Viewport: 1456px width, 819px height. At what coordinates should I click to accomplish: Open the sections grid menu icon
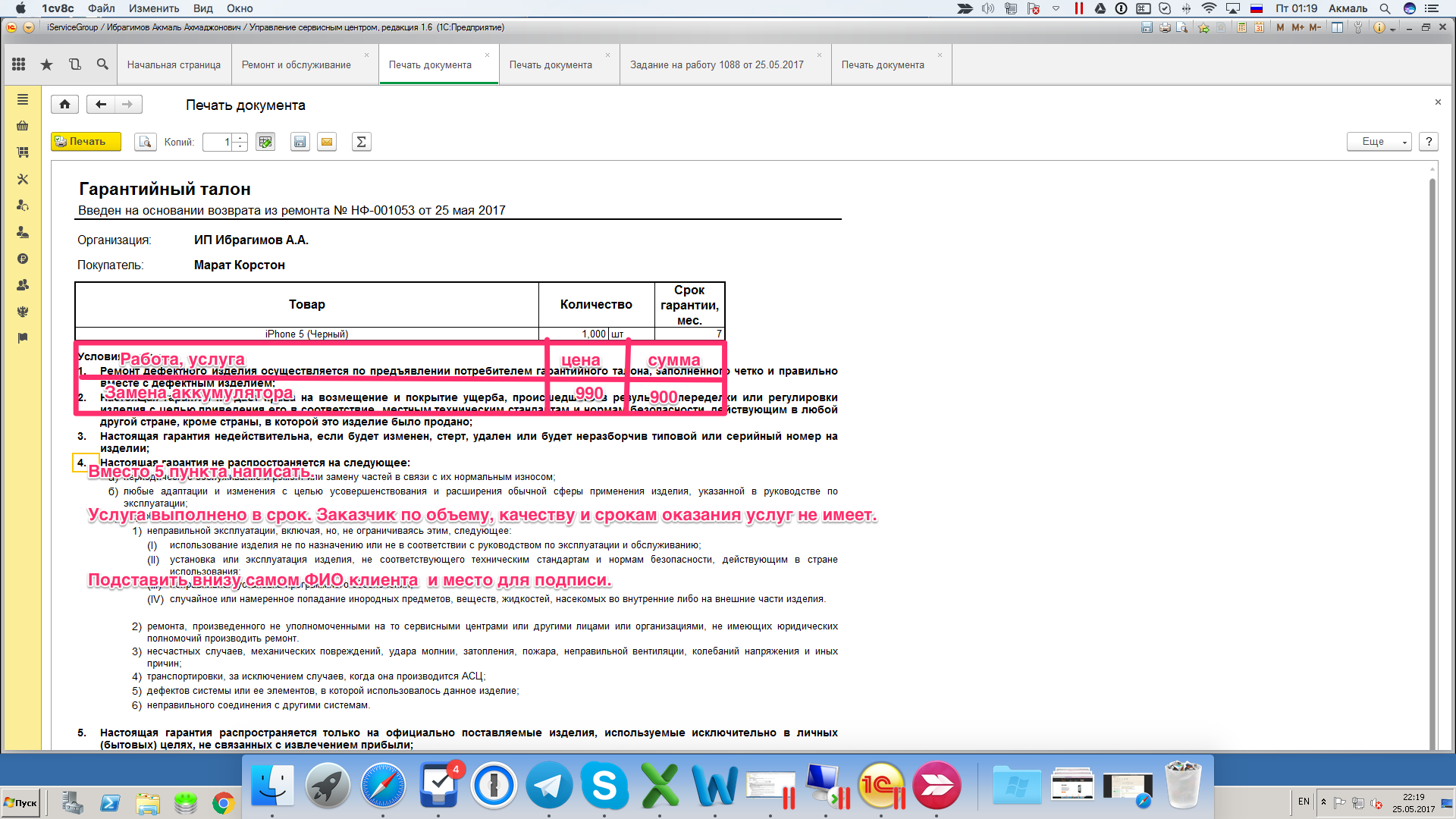(19, 64)
